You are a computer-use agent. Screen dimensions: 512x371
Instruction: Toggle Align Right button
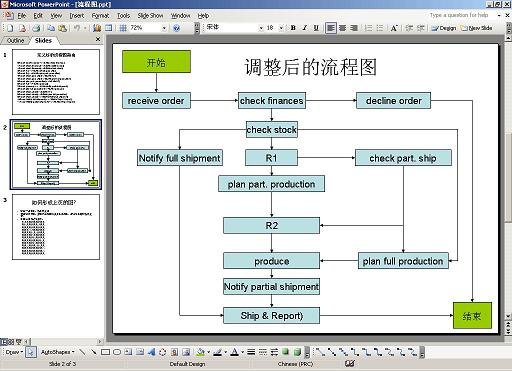354,28
